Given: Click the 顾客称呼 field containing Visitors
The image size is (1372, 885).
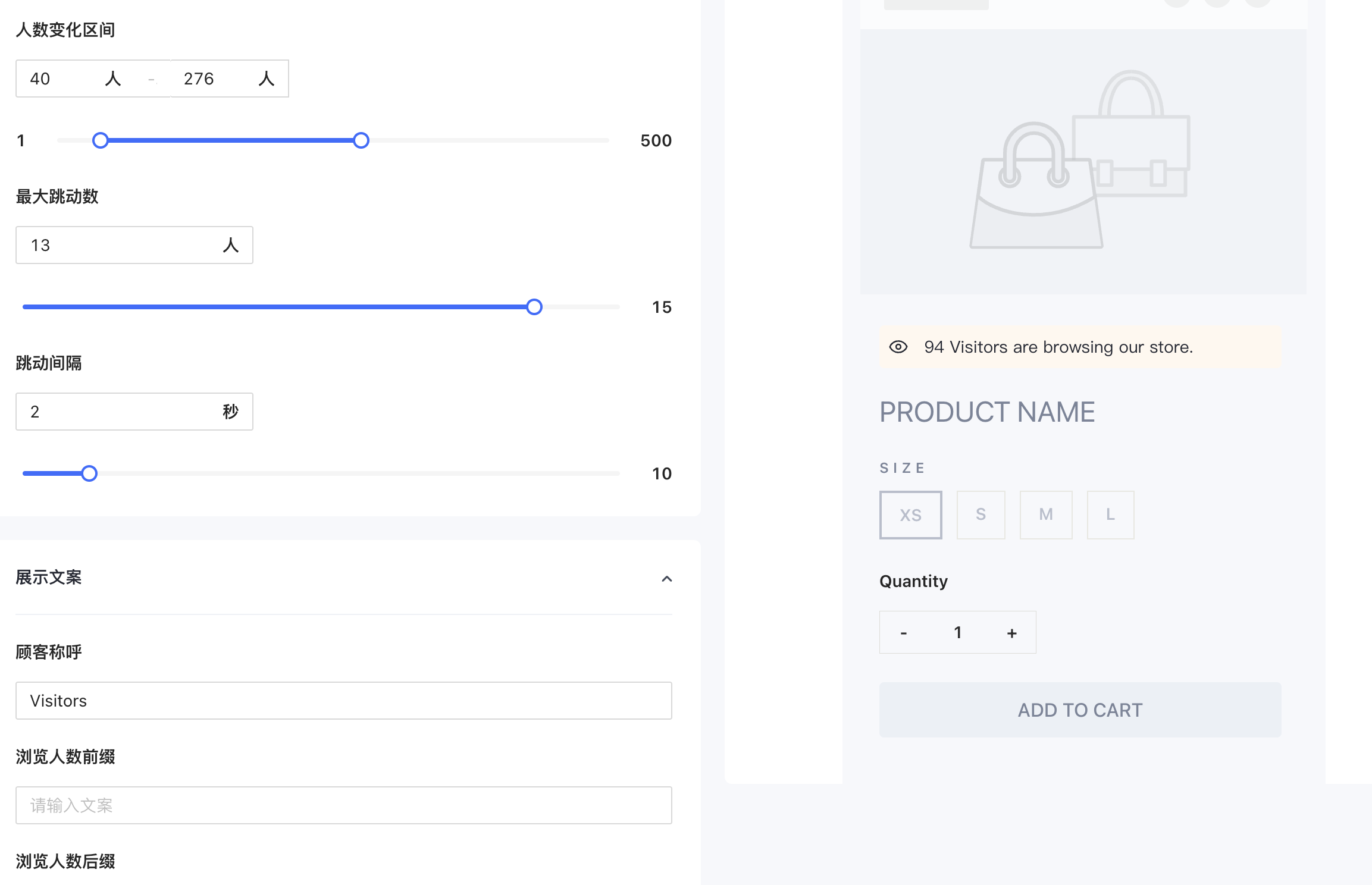Looking at the screenshot, I should point(343,701).
